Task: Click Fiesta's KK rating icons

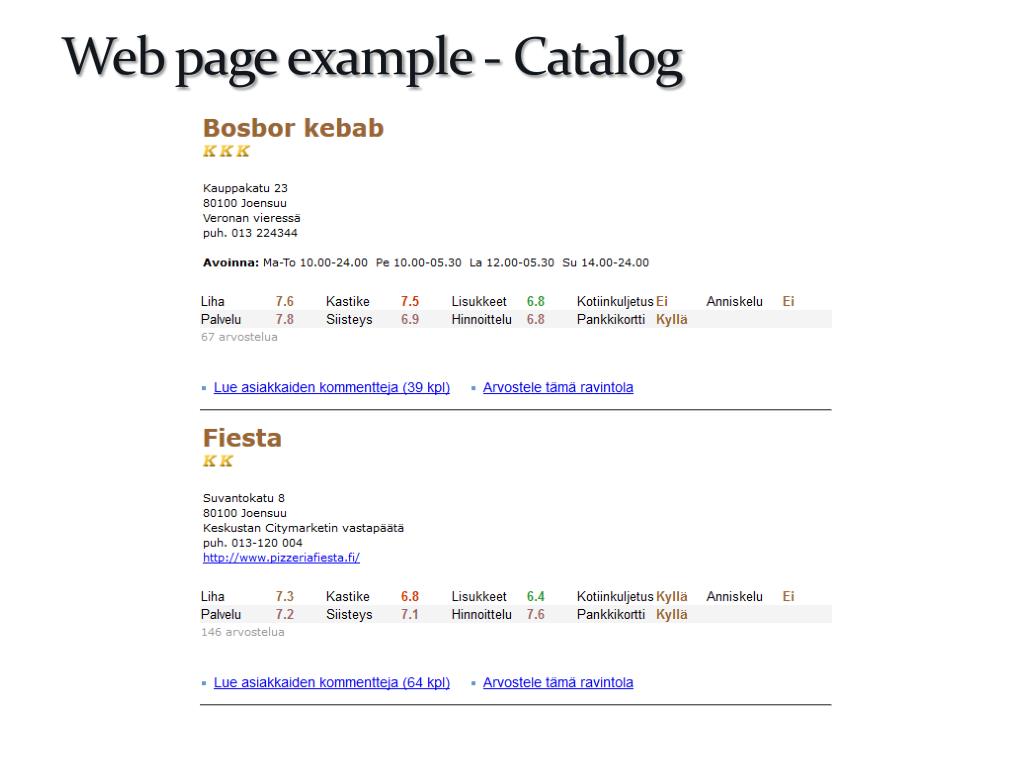Action: [218, 461]
